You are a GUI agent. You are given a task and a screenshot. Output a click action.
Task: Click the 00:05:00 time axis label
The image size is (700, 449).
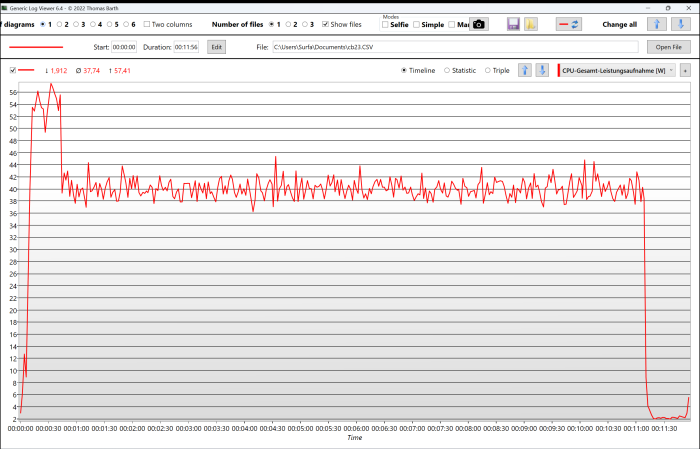[300, 428]
